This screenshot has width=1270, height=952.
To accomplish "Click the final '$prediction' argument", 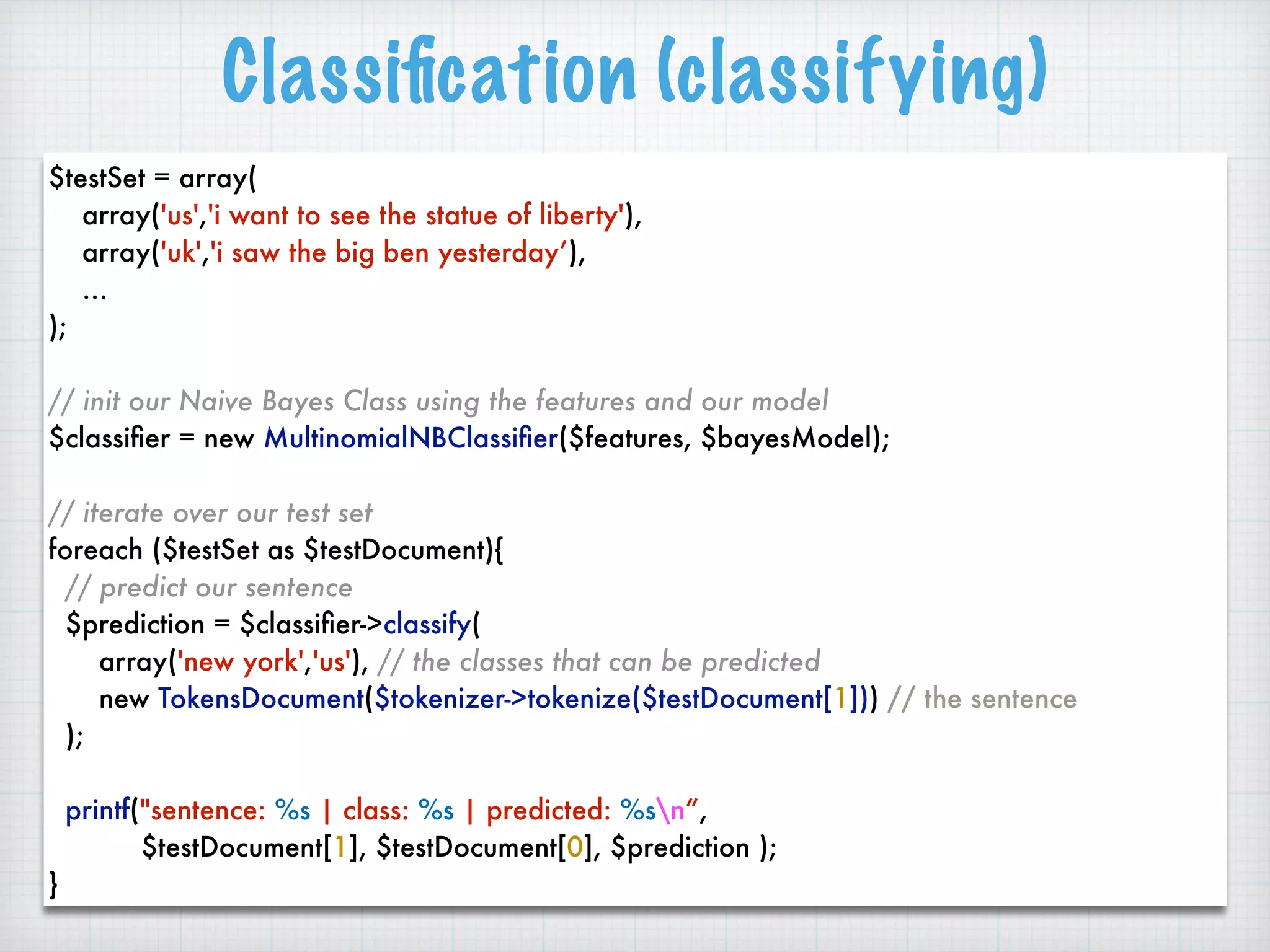I will [x=680, y=847].
